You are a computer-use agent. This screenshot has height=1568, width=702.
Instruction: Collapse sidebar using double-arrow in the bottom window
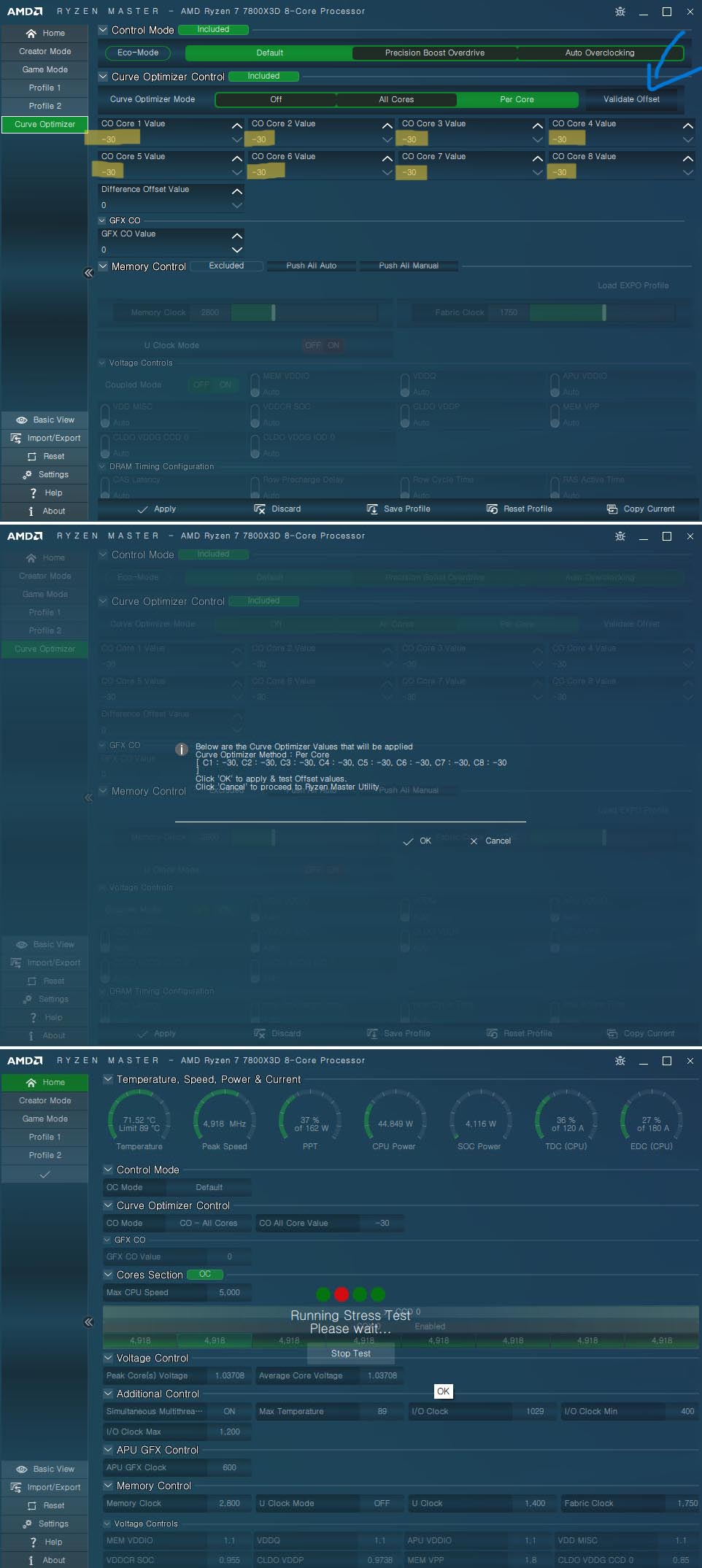[88, 1322]
